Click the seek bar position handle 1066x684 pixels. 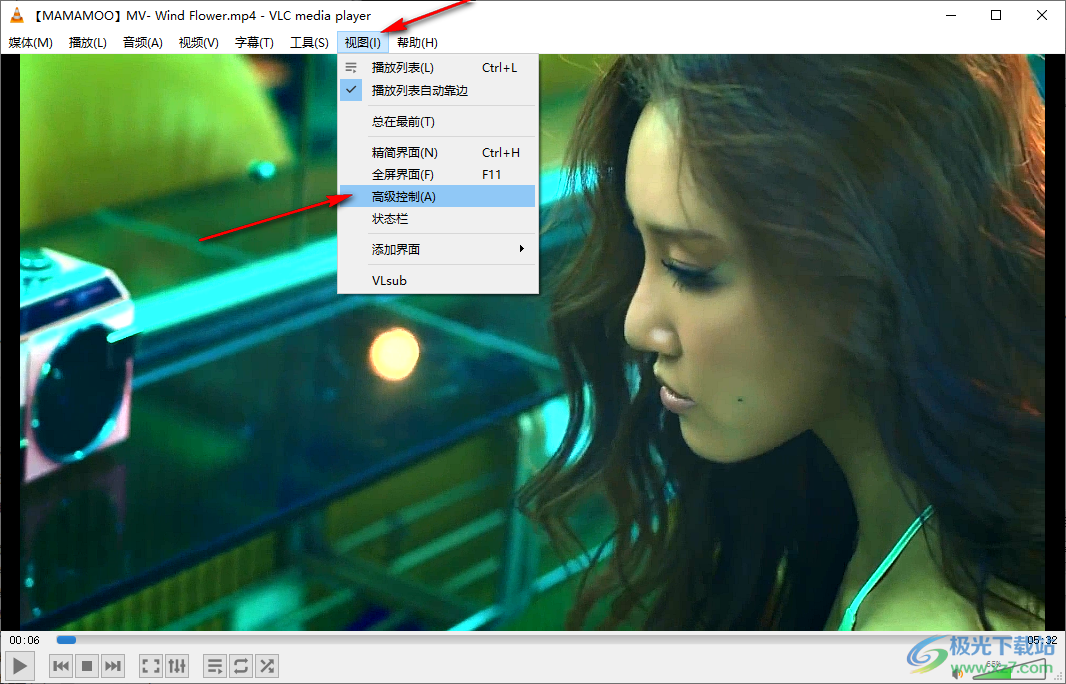66,640
